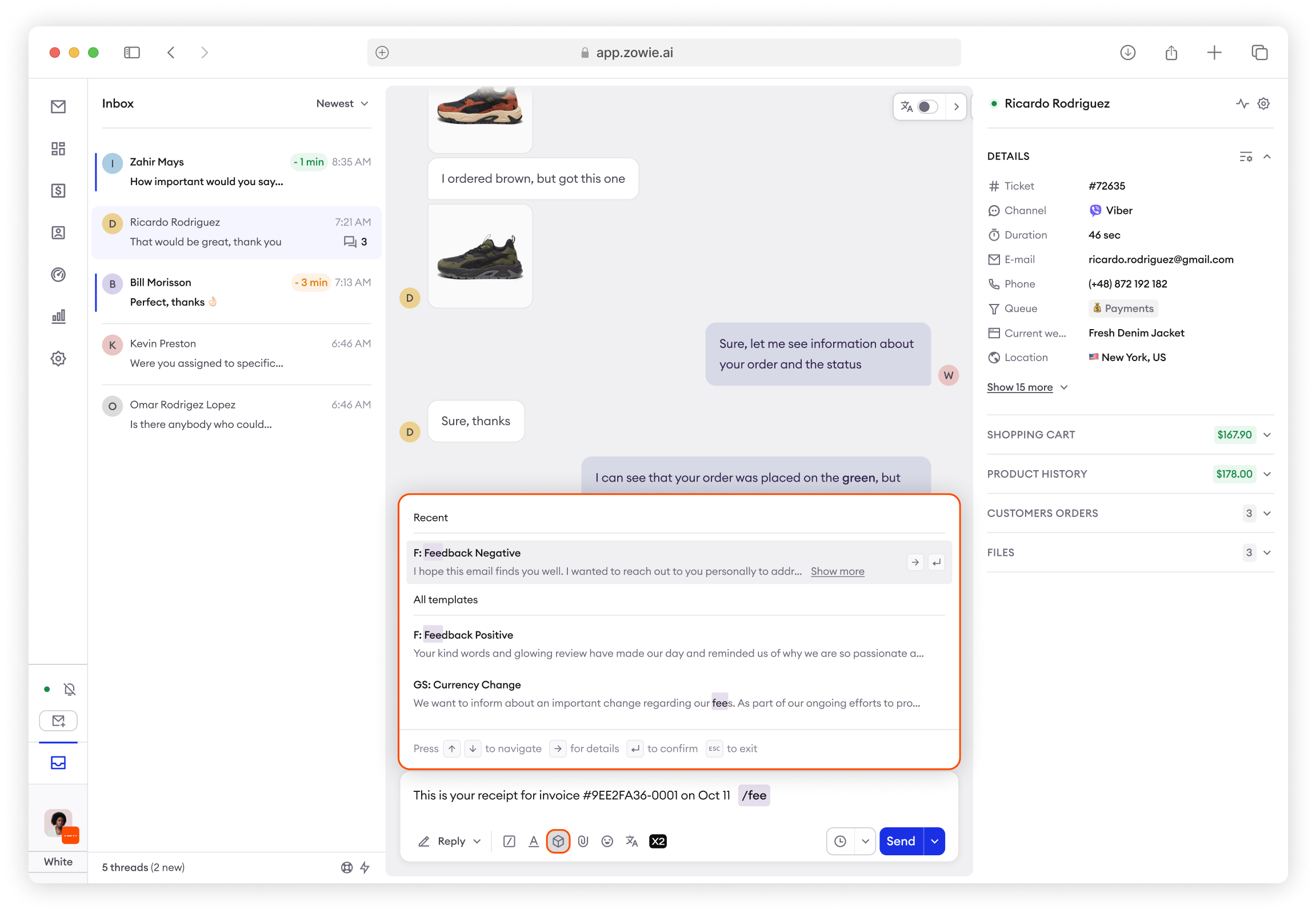This screenshot has width=1316, height=913.
Task: Click the customer activity pulse icon
Action: point(1242,103)
